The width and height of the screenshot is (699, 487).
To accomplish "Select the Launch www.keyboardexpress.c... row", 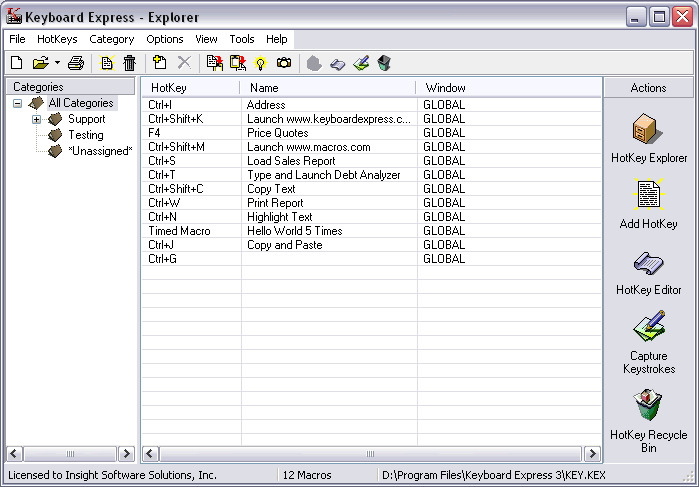I will (371, 119).
